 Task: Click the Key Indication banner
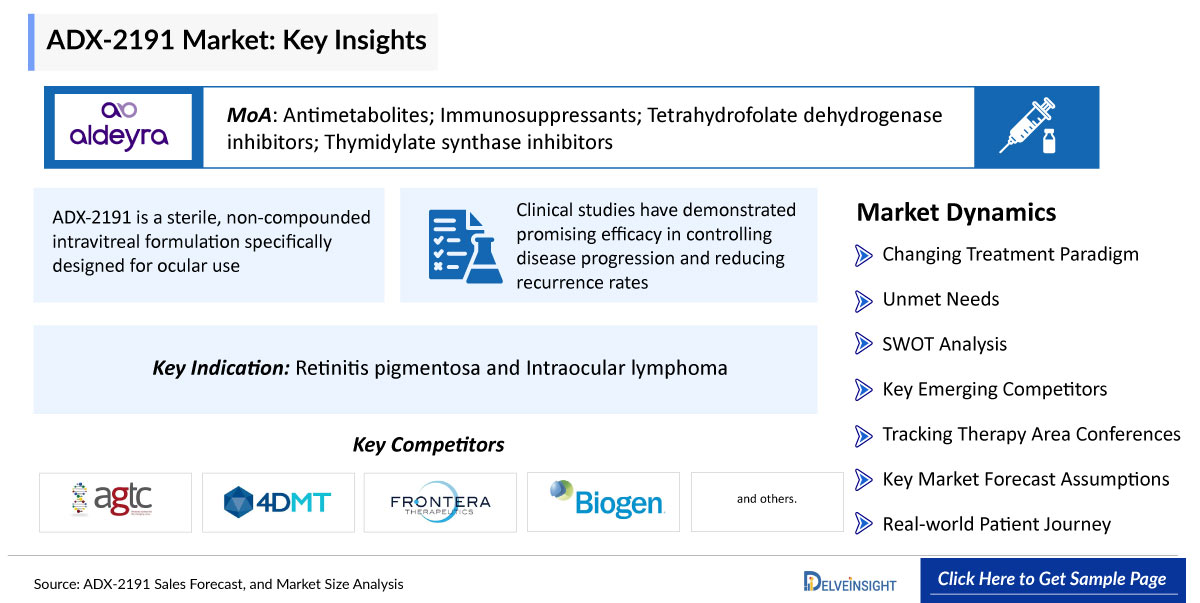click(x=425, y=369)
